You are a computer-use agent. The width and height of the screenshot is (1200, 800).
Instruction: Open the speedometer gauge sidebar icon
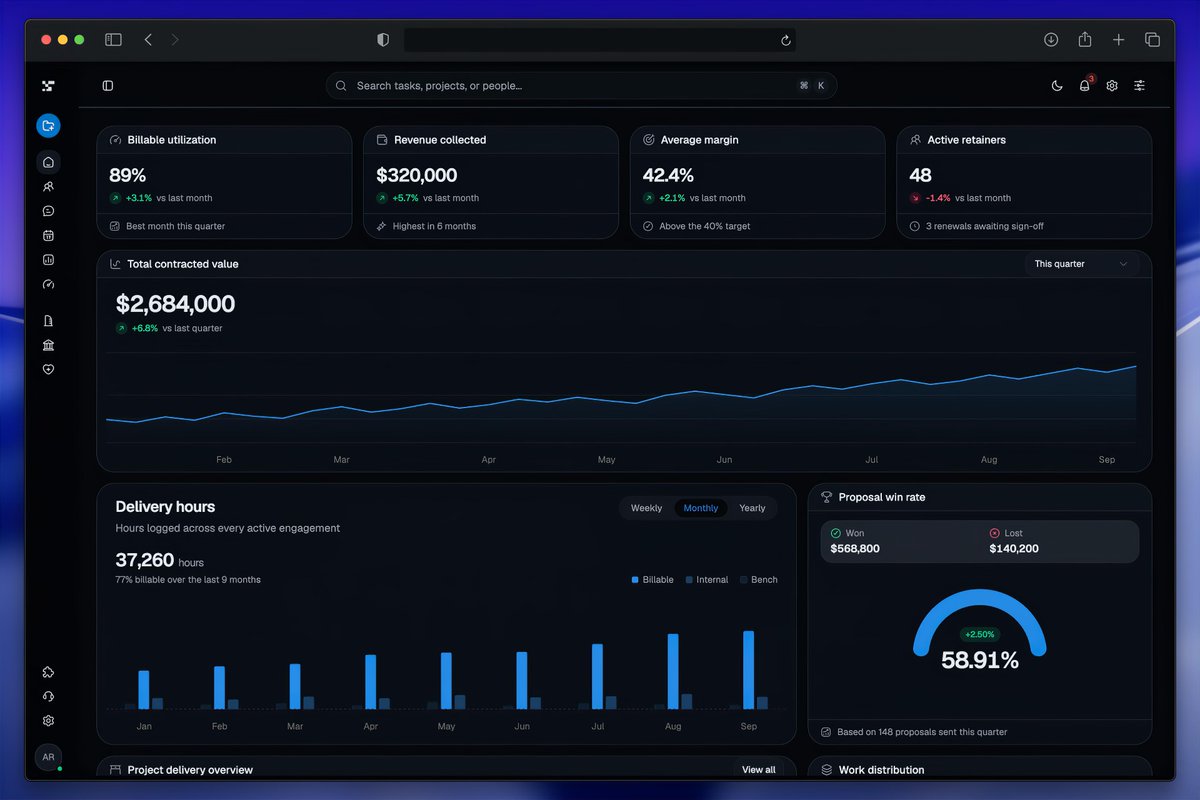48,285
